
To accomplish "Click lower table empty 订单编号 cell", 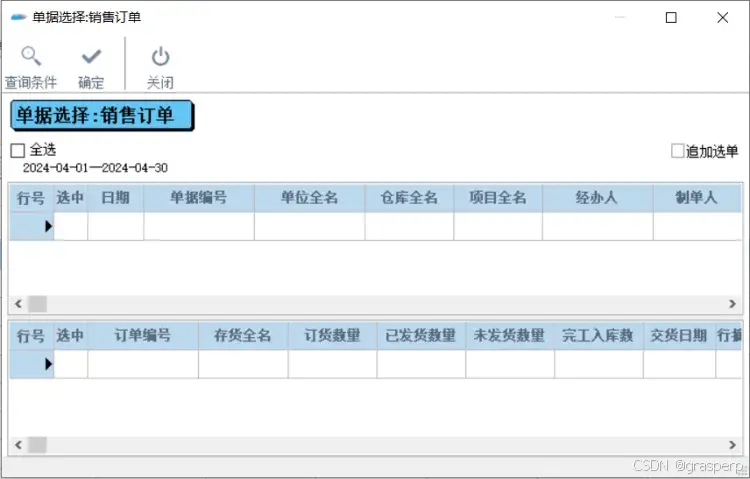I will (143, 364).
